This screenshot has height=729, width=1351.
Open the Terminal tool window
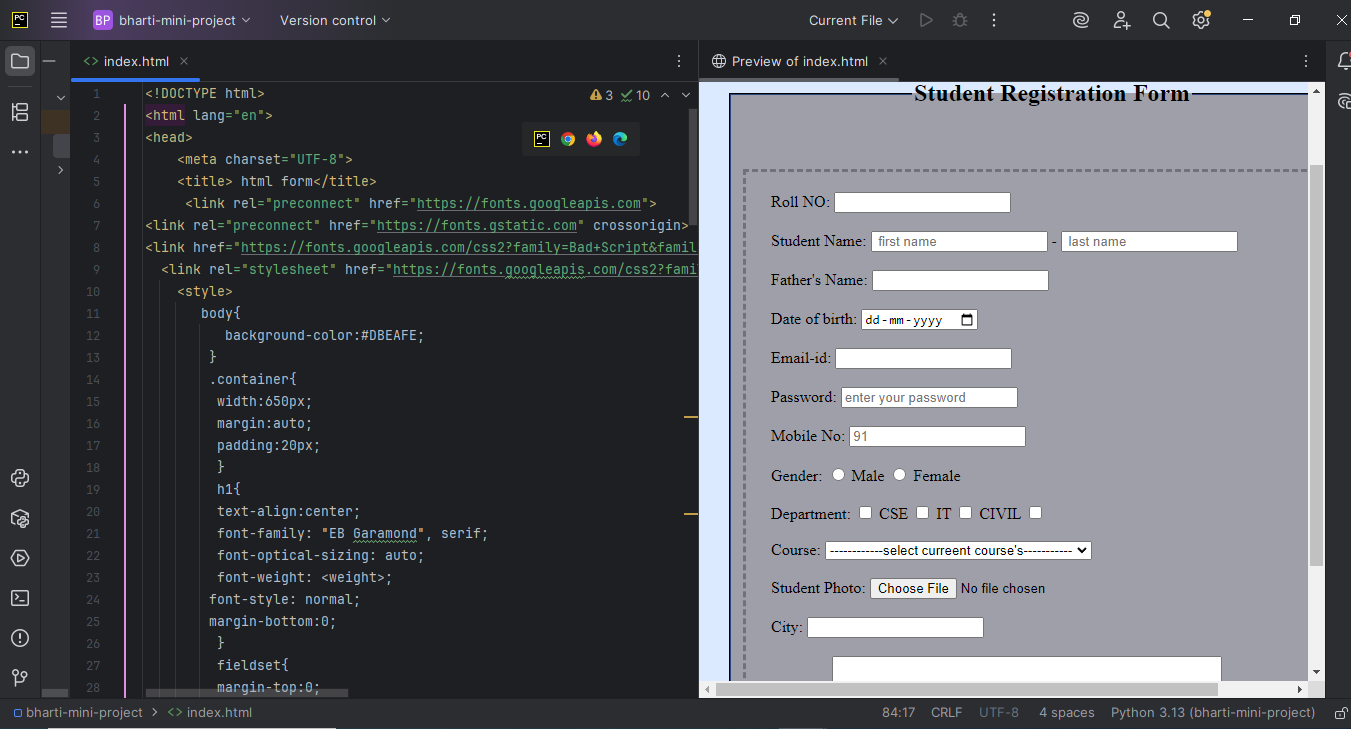pyautogui.click(x=19, y=597)
